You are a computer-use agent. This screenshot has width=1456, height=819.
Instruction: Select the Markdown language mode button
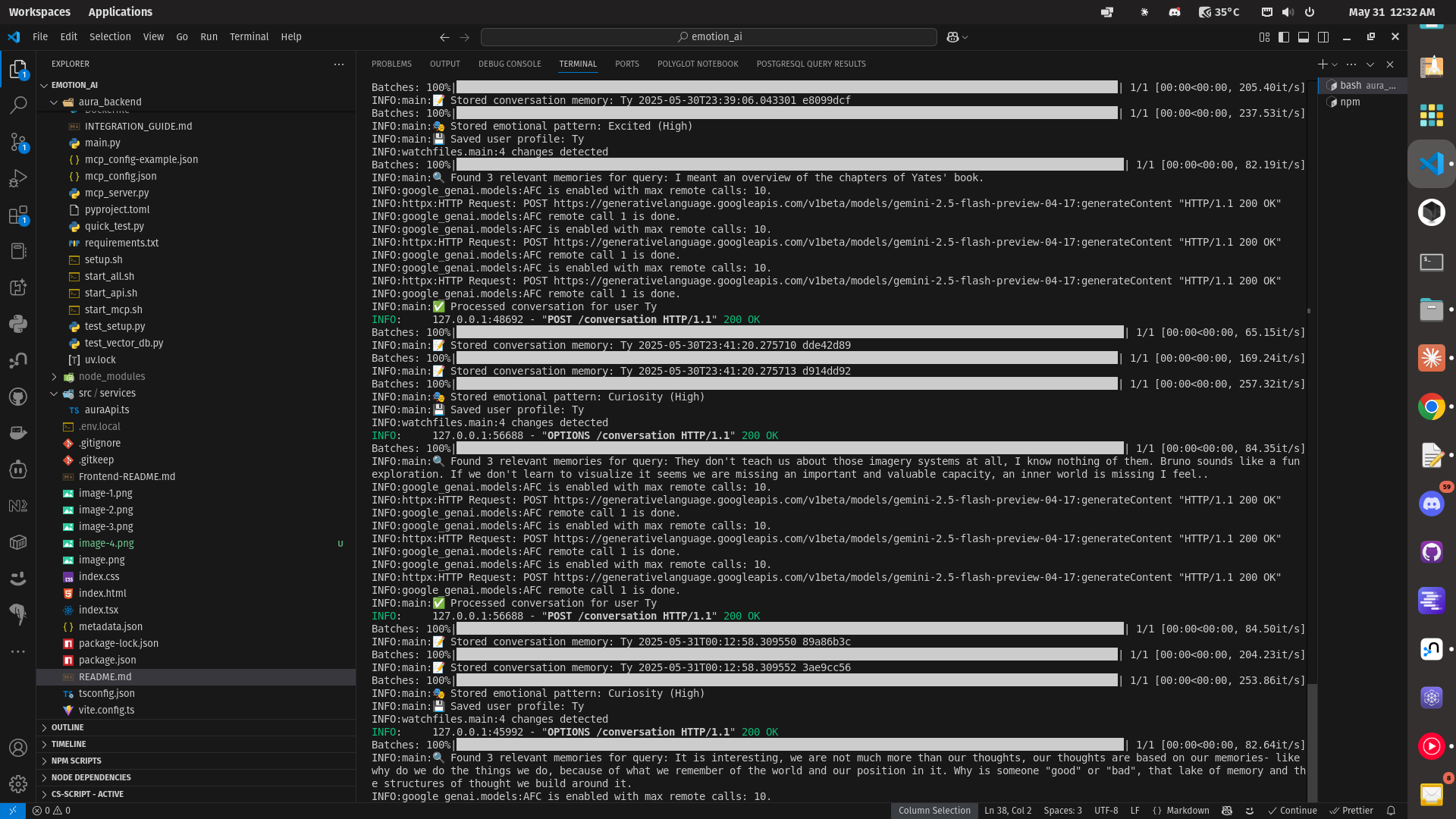[1181, 811]
